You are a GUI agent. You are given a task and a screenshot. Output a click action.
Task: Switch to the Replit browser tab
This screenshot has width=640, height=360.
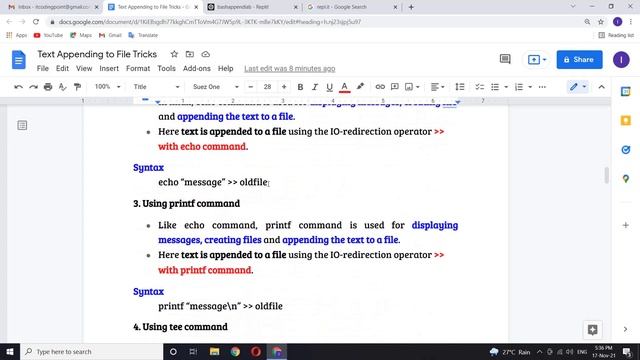[x=253, y=7]
